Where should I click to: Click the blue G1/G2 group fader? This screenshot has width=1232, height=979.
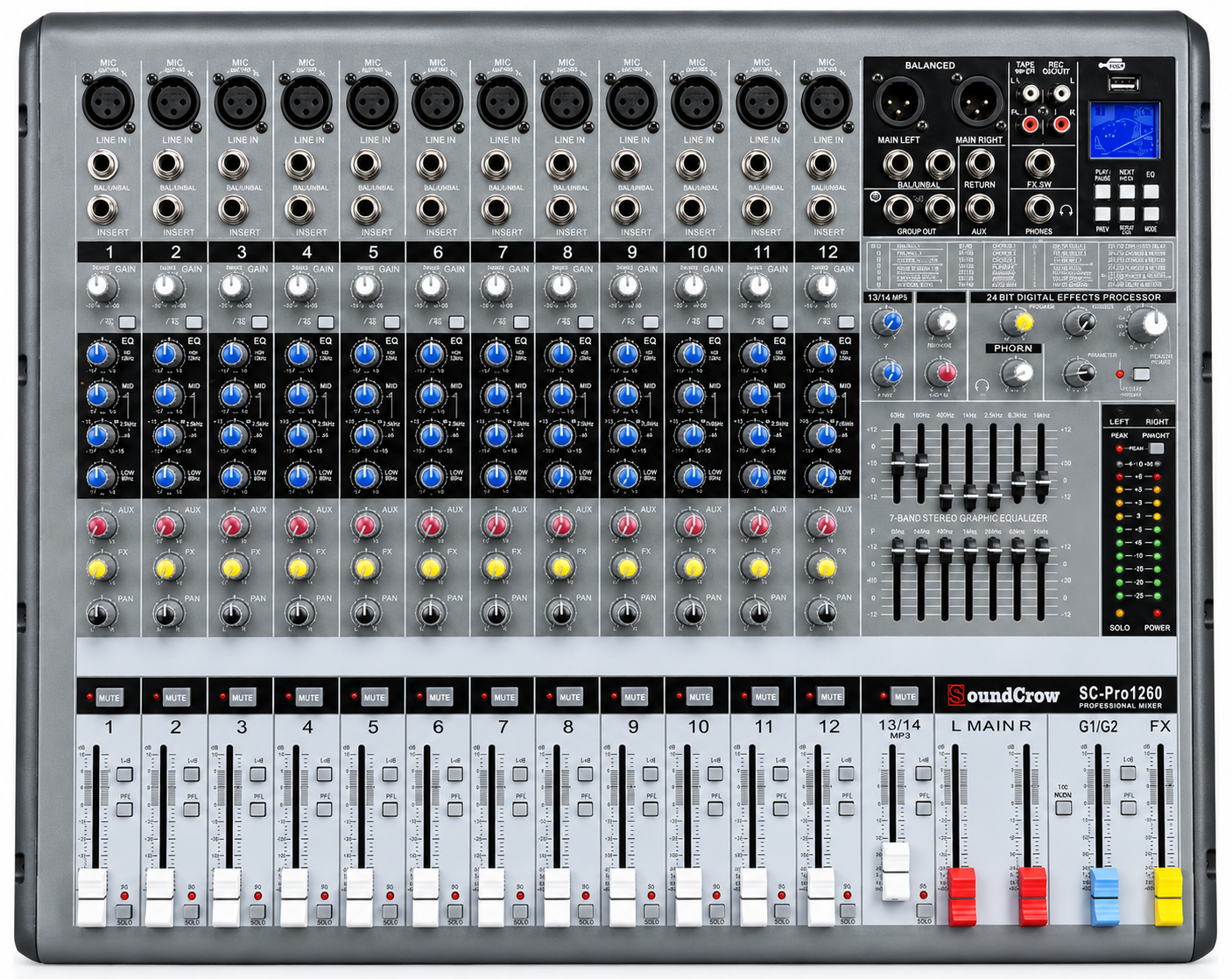pyautogui.click(x=1104, y=897)
